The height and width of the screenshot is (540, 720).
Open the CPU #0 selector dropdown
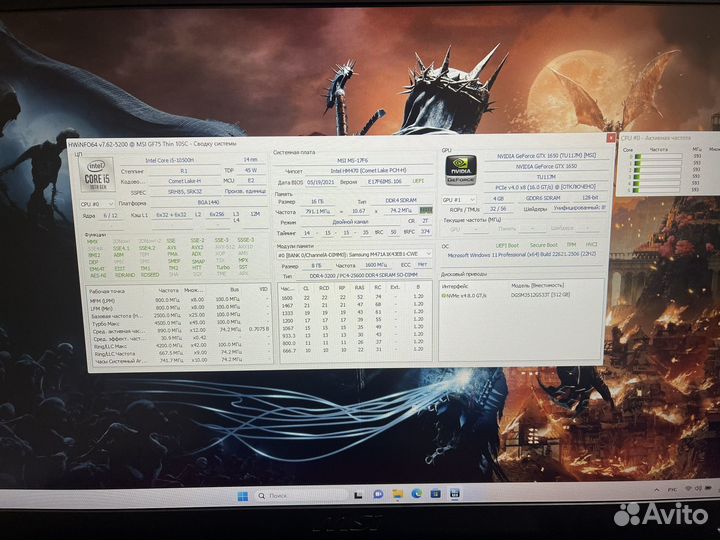(x=97, y=204)
